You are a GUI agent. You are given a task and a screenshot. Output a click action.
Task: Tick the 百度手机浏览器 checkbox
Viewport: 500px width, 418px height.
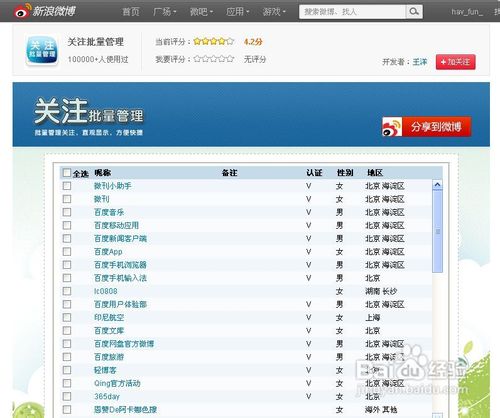[x=67, y=265]
